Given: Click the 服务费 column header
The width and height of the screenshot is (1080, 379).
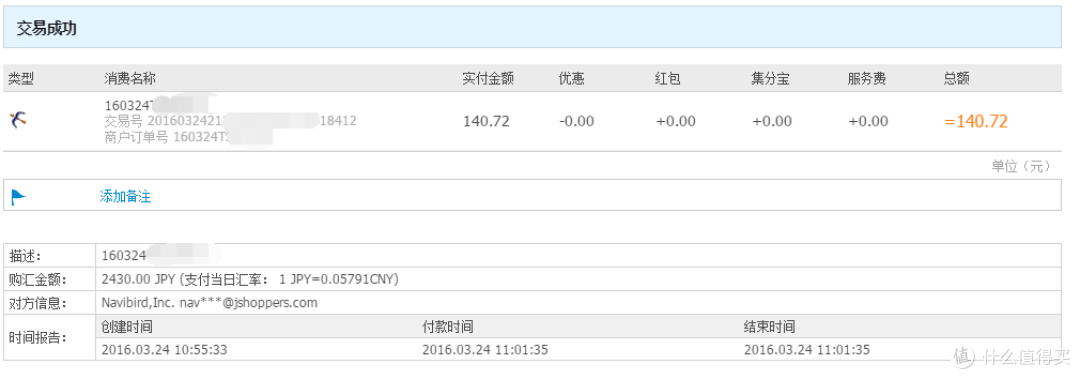Looking at the screenshot, I should coord(867,79).
